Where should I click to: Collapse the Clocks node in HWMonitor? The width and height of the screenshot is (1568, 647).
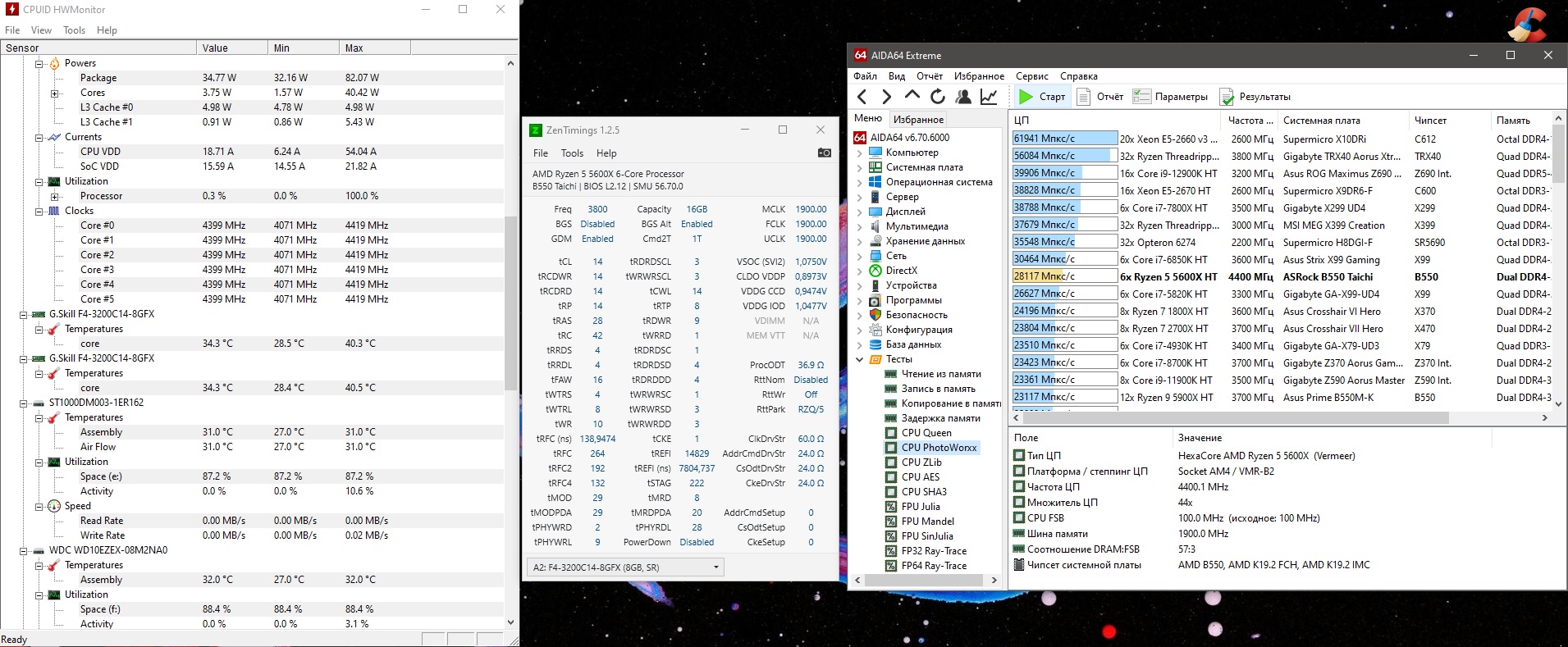point(39,211)
